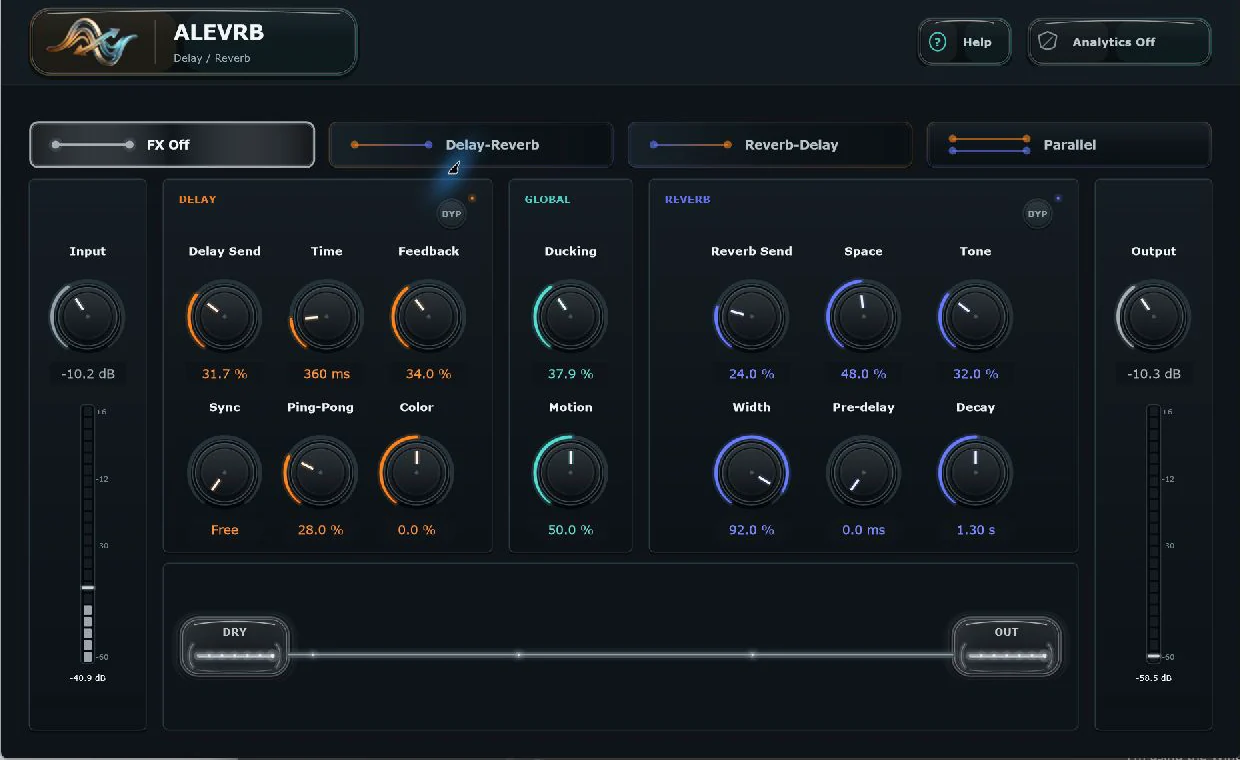Click the Sync knob set to Free
This screenshot has width=1240, height=760.
[x=224, y=472]
